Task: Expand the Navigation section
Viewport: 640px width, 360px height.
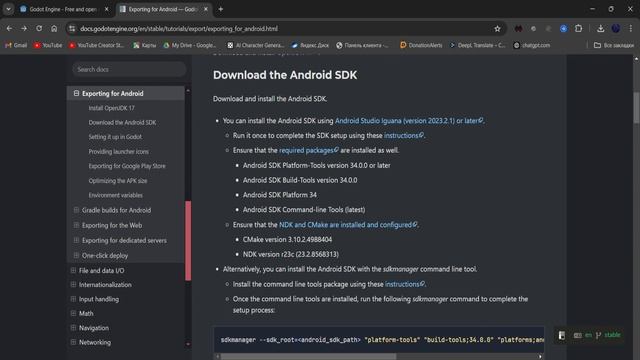Action: click(73, 328)
